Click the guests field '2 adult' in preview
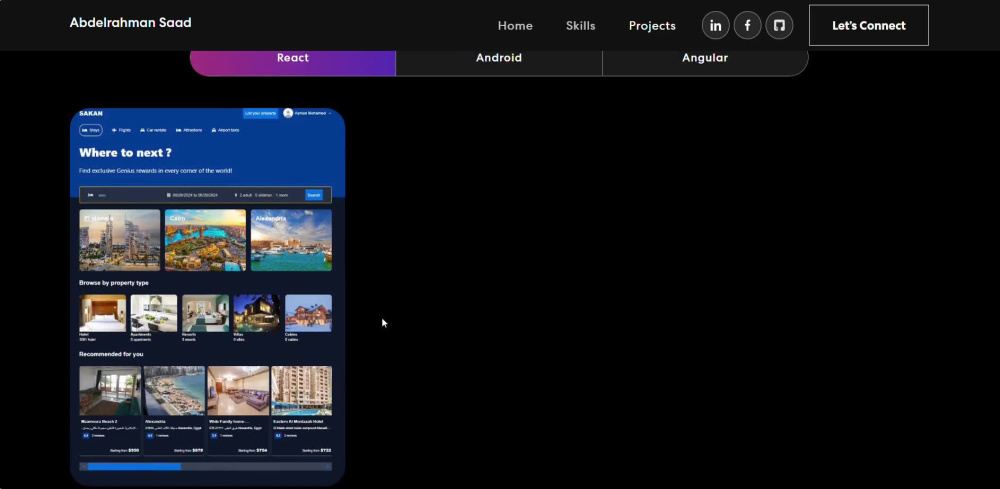Screen dimensions: 1000x489 261,195
